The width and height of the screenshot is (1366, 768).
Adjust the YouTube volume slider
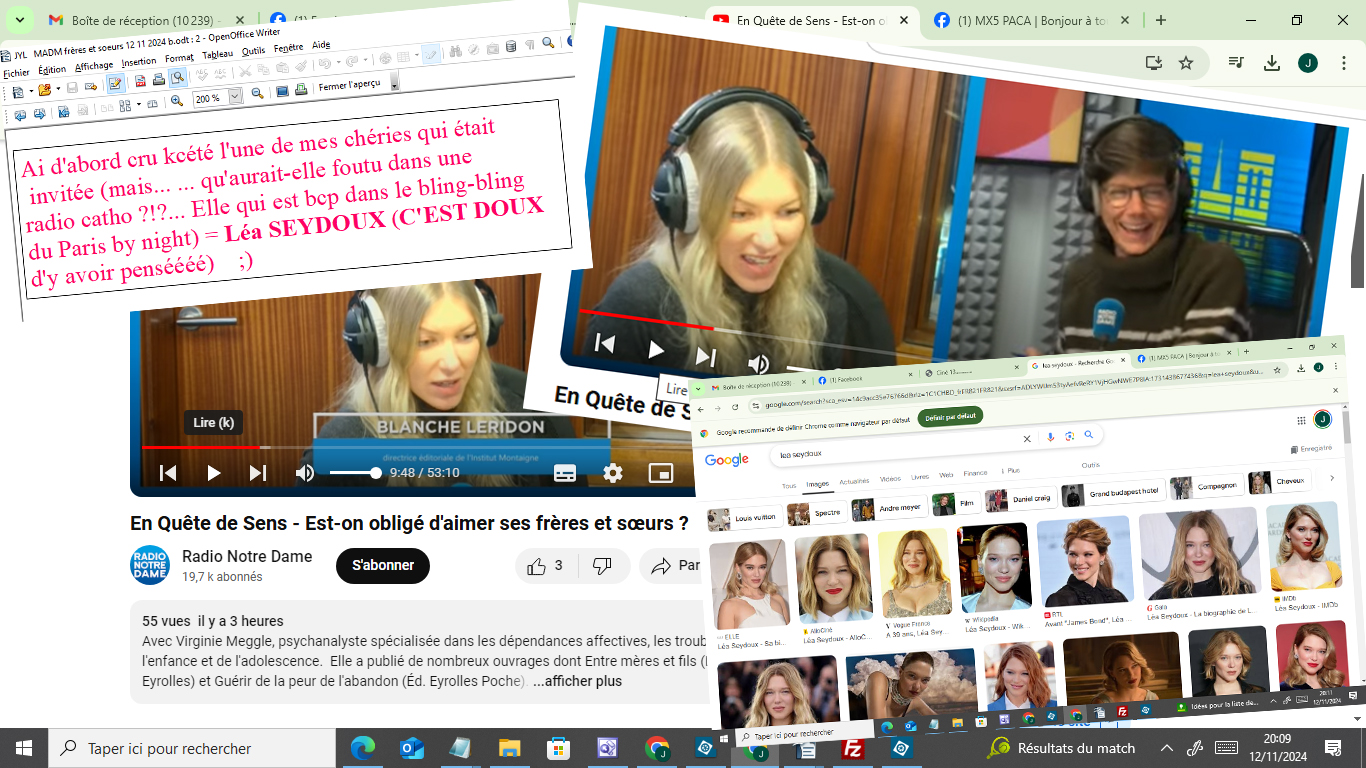pyautogui.click(x=355, y=473)
